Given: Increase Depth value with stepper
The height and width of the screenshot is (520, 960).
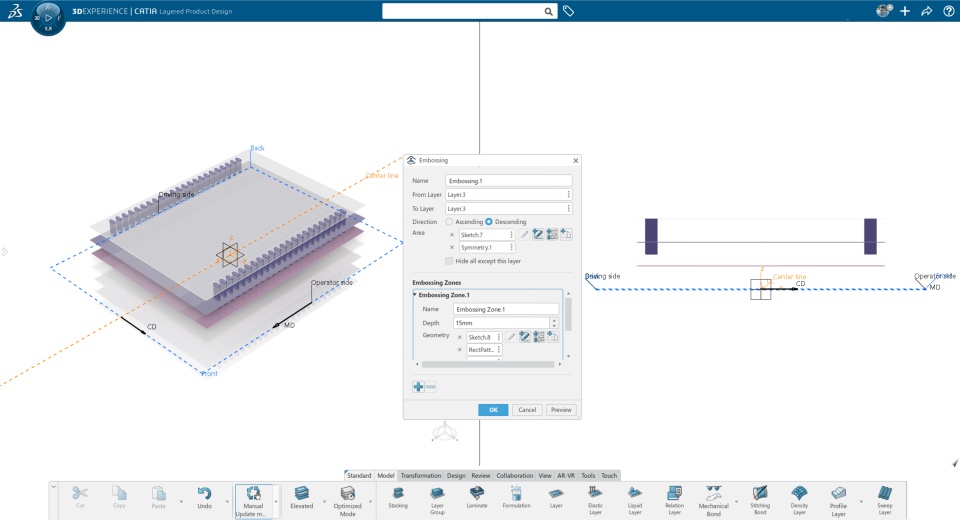Looking at the screenshot, I should [x=554, y=320].
